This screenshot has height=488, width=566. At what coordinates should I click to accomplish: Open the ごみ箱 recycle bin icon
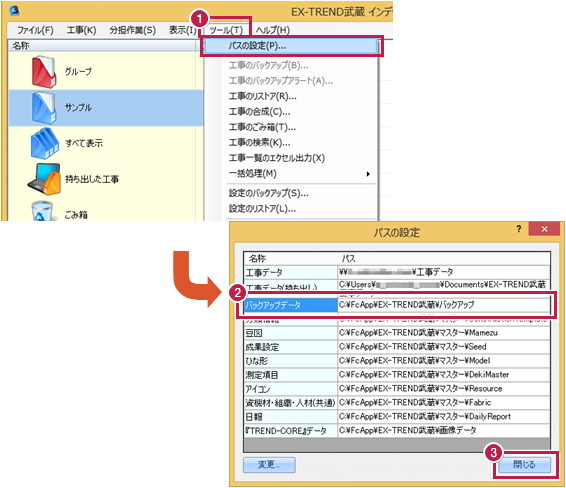click(x=42, y=212)
